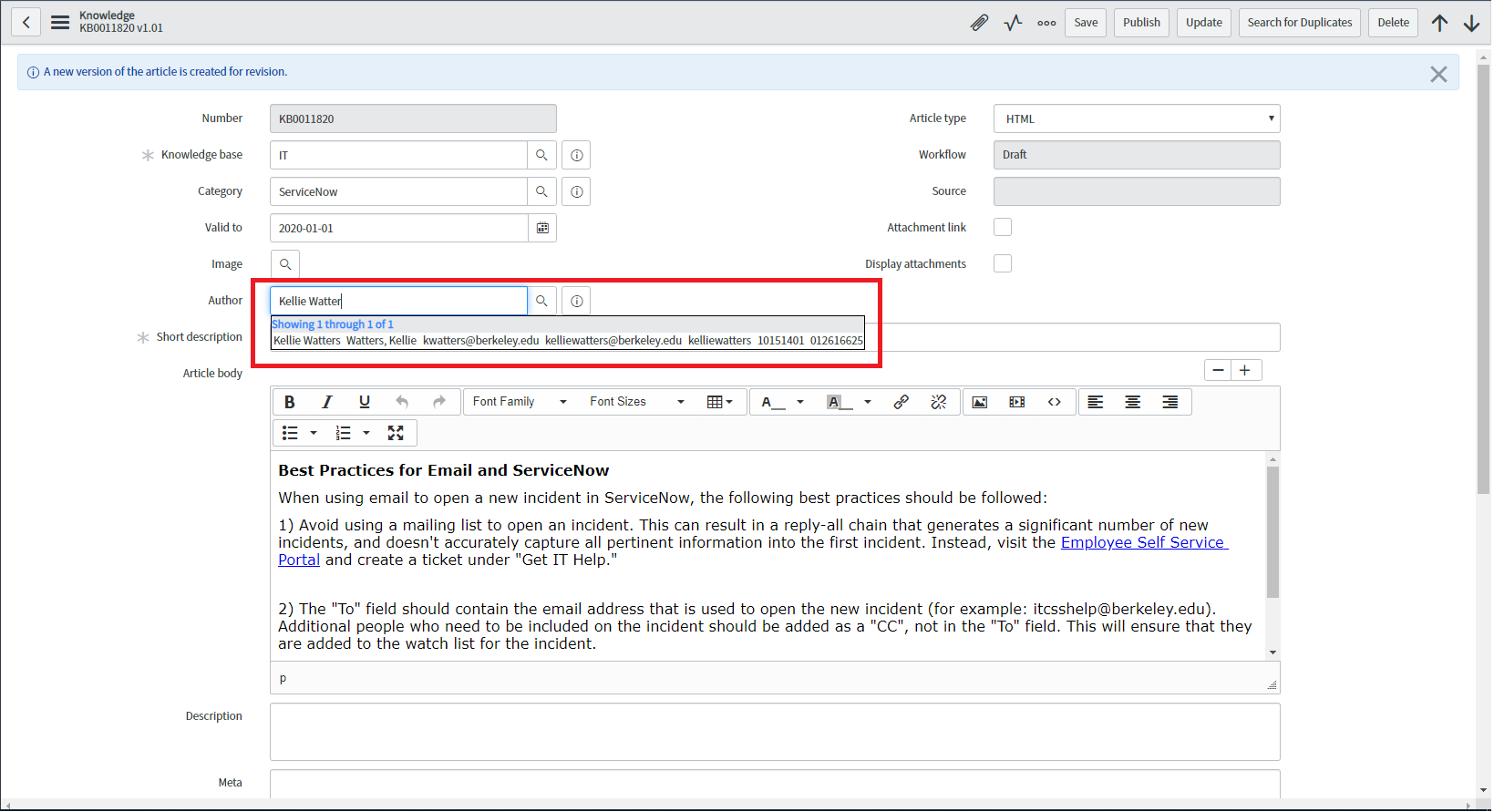Dismiss the new version info banner

pos(1438,74)
